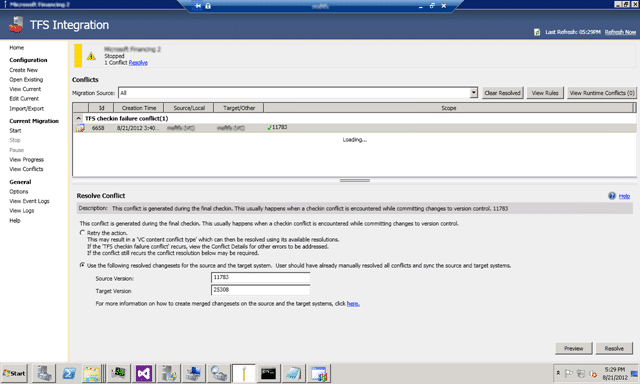
Task: Sort by Target/Other column header
Action: pyautogui.click(x=239, y=108)
